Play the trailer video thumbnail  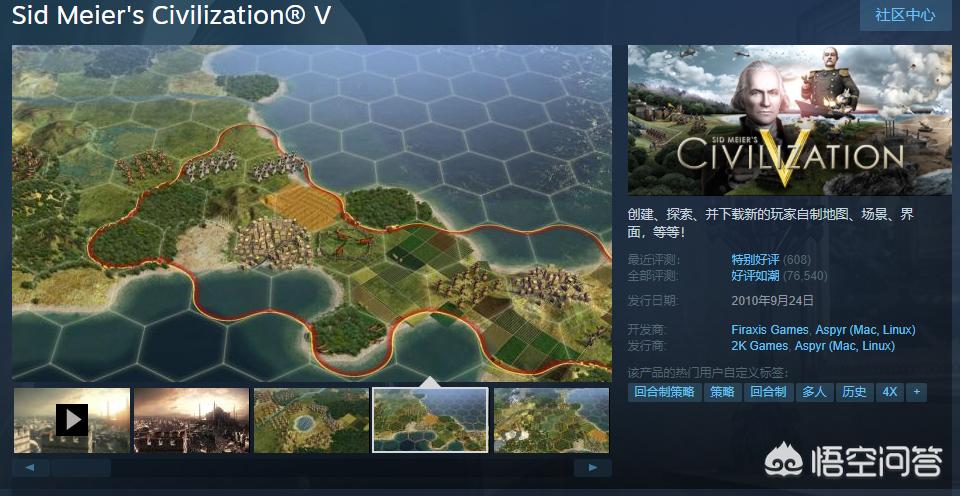(x=72, y=420)
